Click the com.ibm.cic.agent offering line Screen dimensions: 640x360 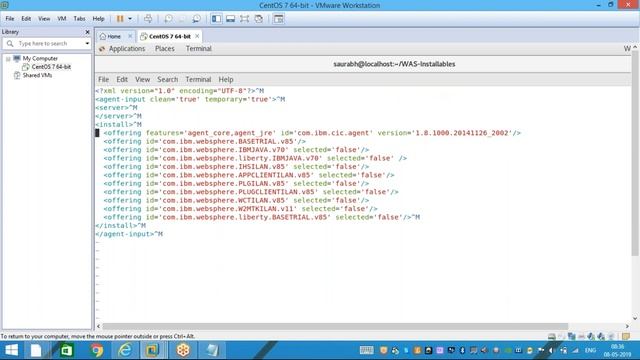[312, 133]
